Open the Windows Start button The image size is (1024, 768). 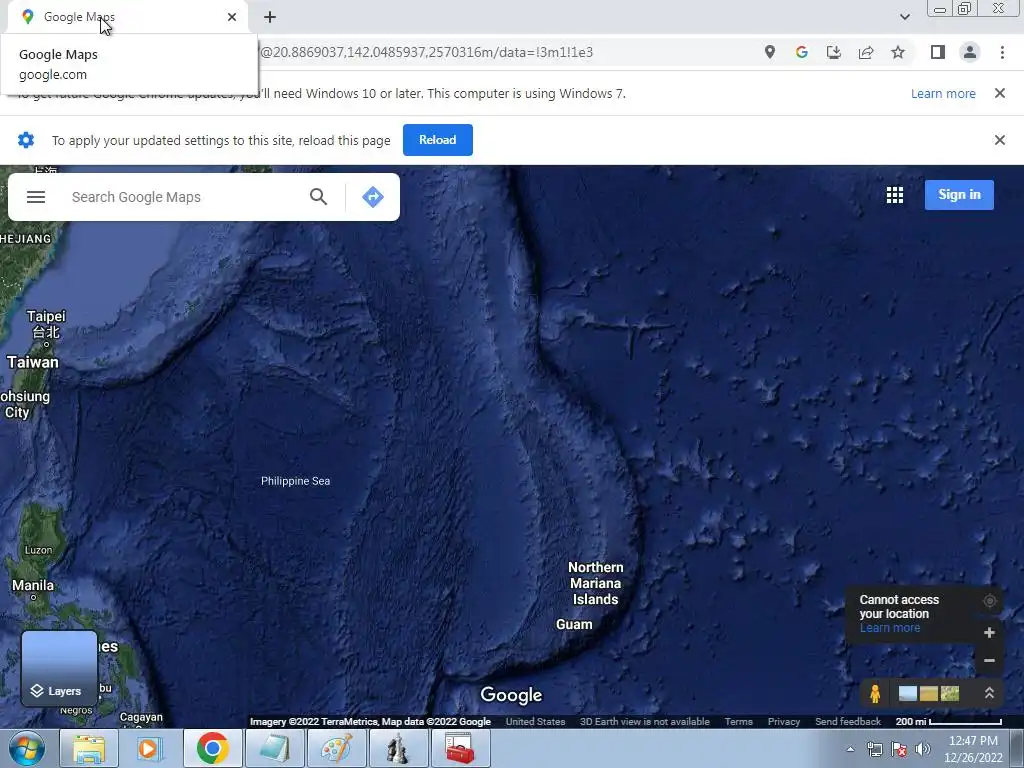(26, 748)
